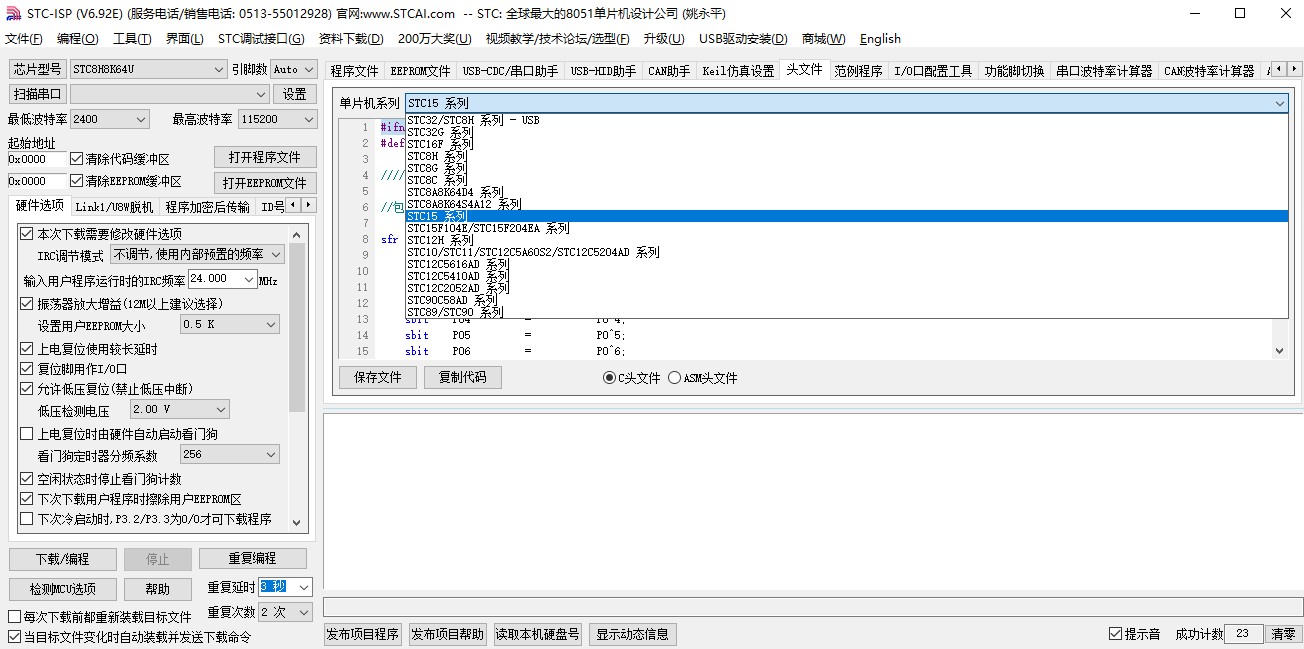The width and height of the screenshot is (1304, 649).
Task: Open 工具(T) menu
Action: coord(132,39)
